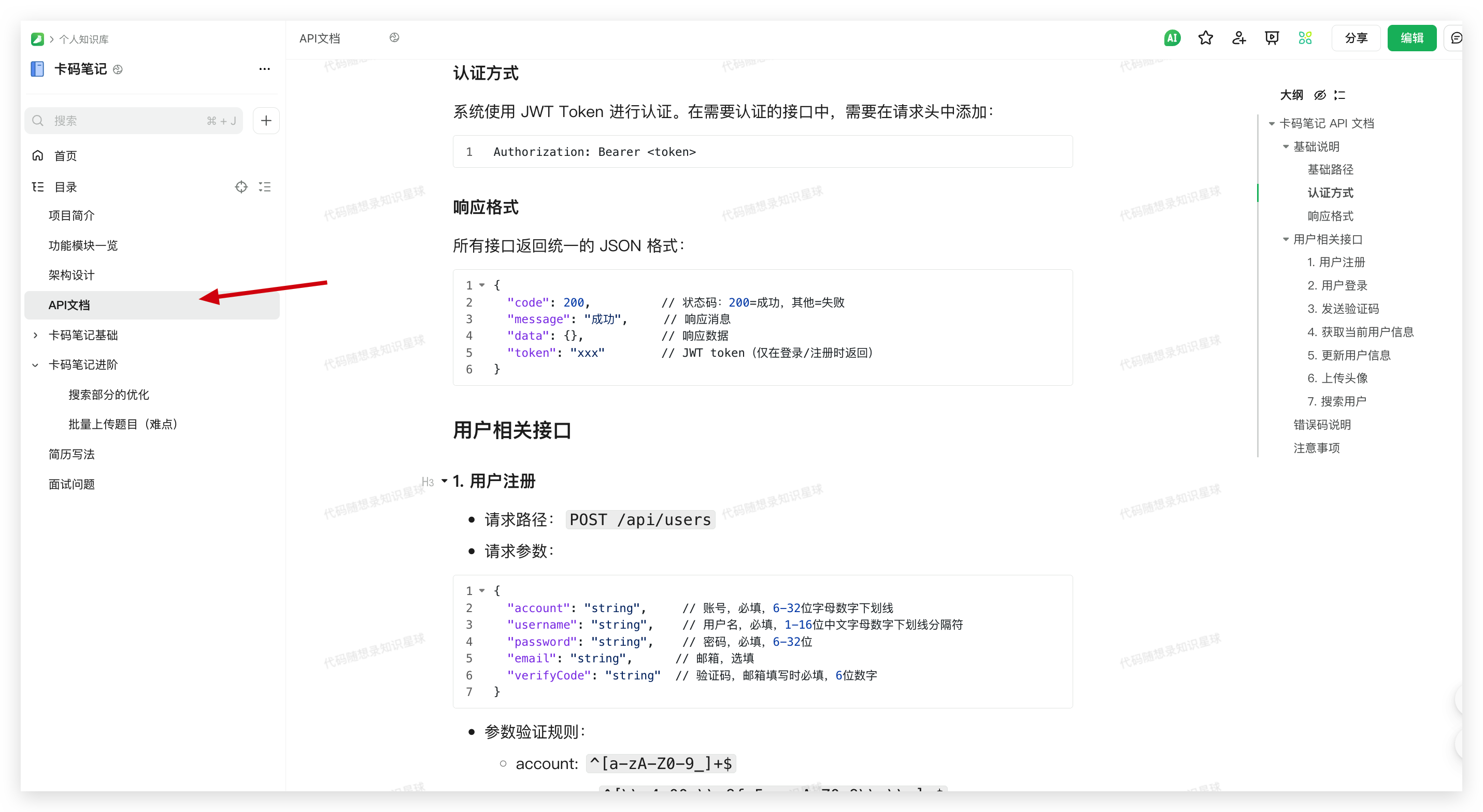Collapse the 卡码笔记进阶 folder
Image resolution: width=1483 pixels, height=812 pixels.
point(36,365)
